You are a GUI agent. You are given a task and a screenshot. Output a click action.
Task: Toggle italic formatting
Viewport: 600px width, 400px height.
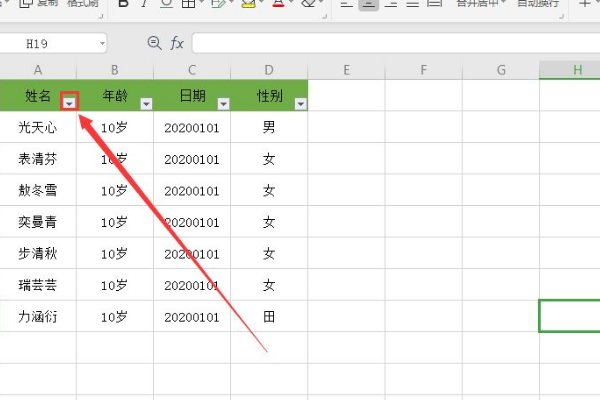click(x=144, y=3)
